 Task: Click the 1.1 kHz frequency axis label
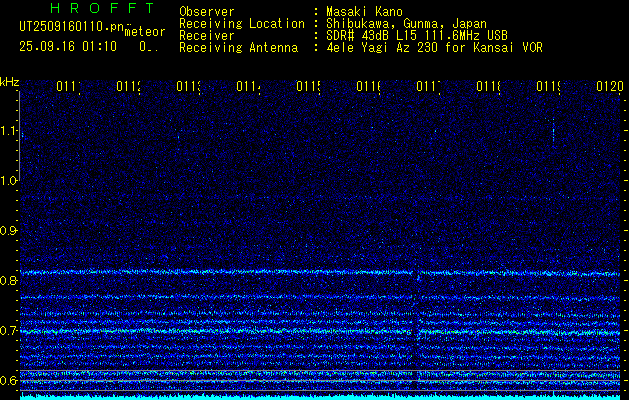[x=9, y=130]
